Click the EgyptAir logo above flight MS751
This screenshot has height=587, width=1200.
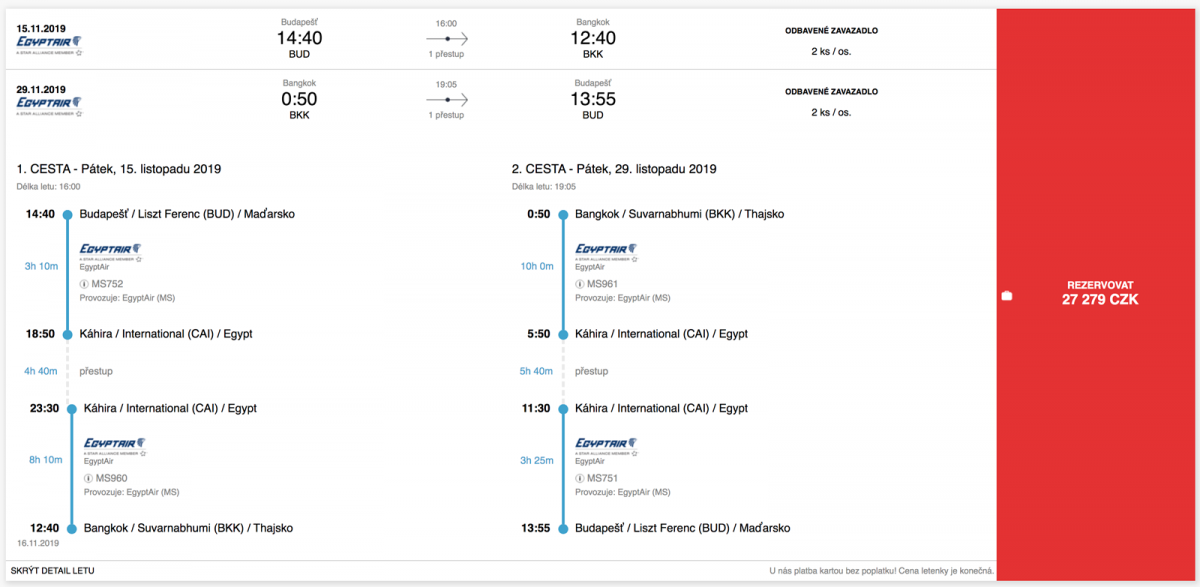(608, 446)
